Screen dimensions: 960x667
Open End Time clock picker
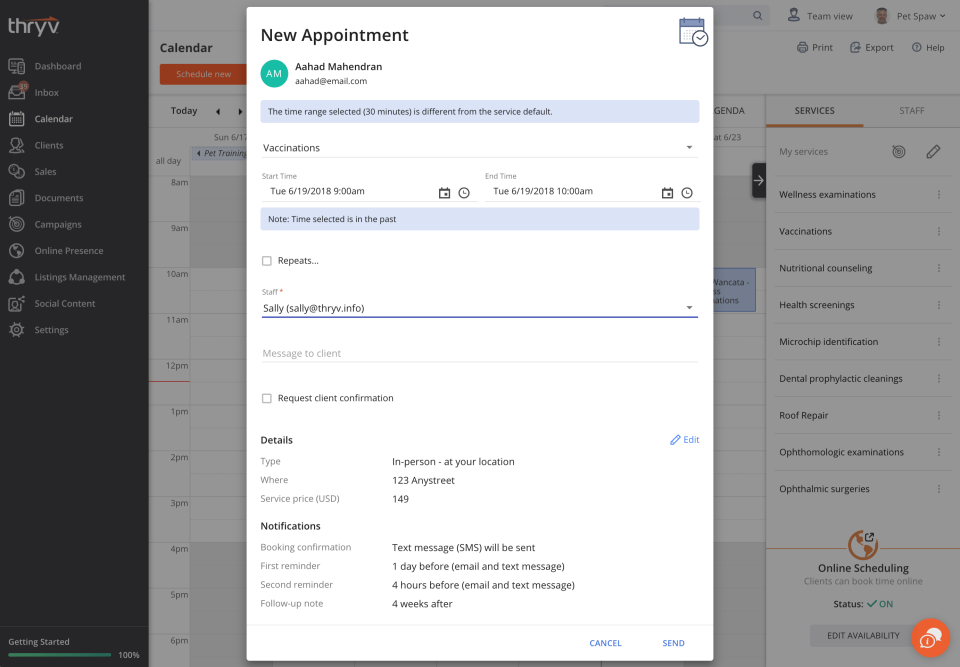pyautogui.click(x=687, y=193)
